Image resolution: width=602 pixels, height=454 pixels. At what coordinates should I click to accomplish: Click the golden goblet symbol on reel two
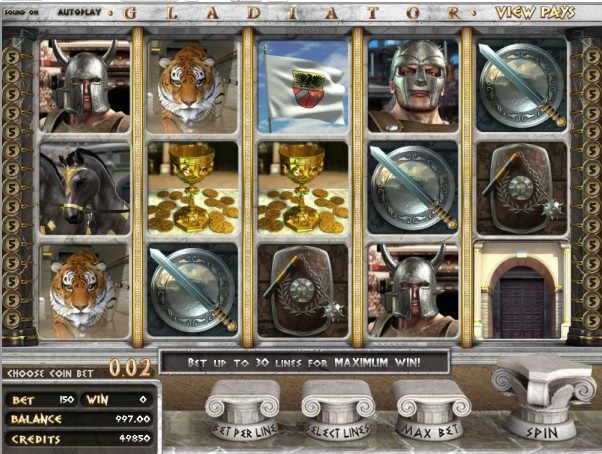(x=193, y=188)
